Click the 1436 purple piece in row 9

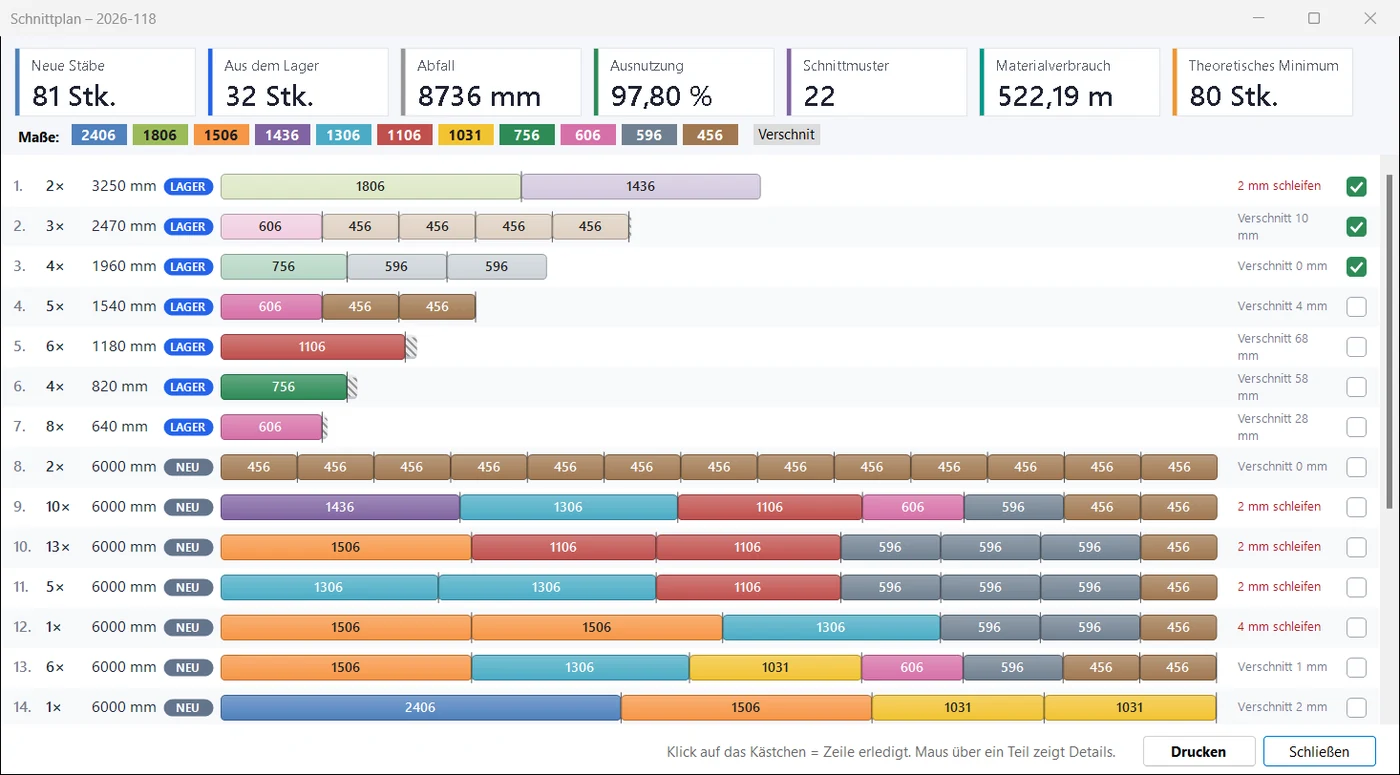click(340, 507)
